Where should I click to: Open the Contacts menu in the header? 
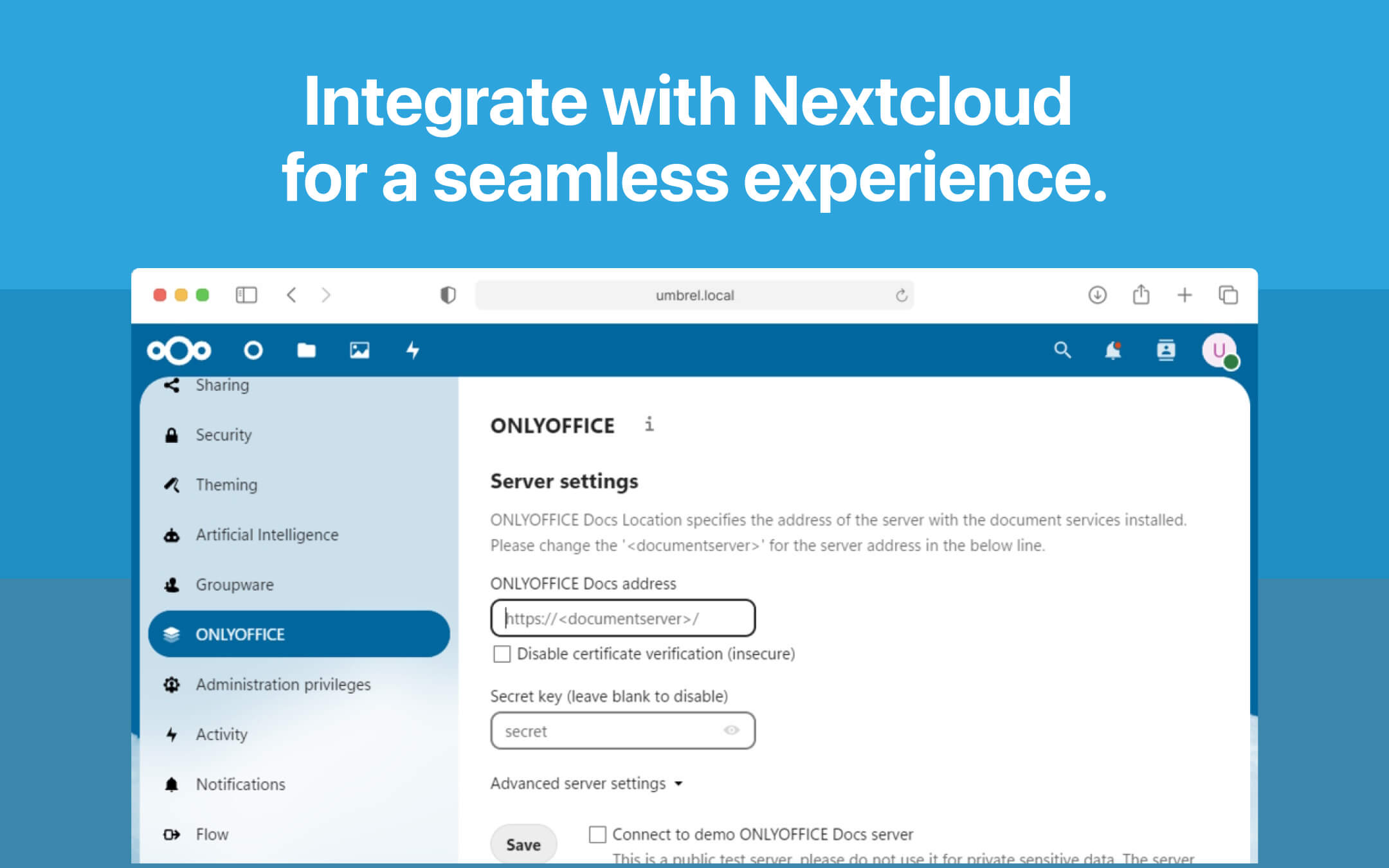(x=1166, y=350)
